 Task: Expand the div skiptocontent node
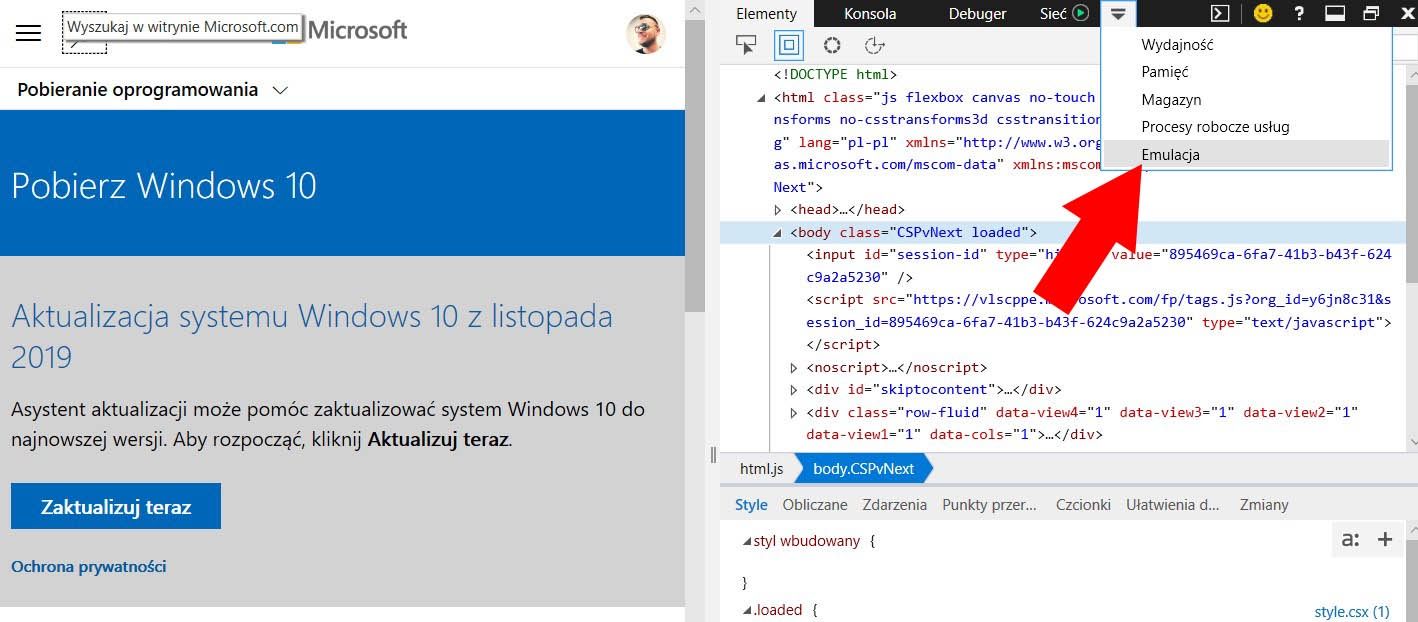[x=795, y=390]
